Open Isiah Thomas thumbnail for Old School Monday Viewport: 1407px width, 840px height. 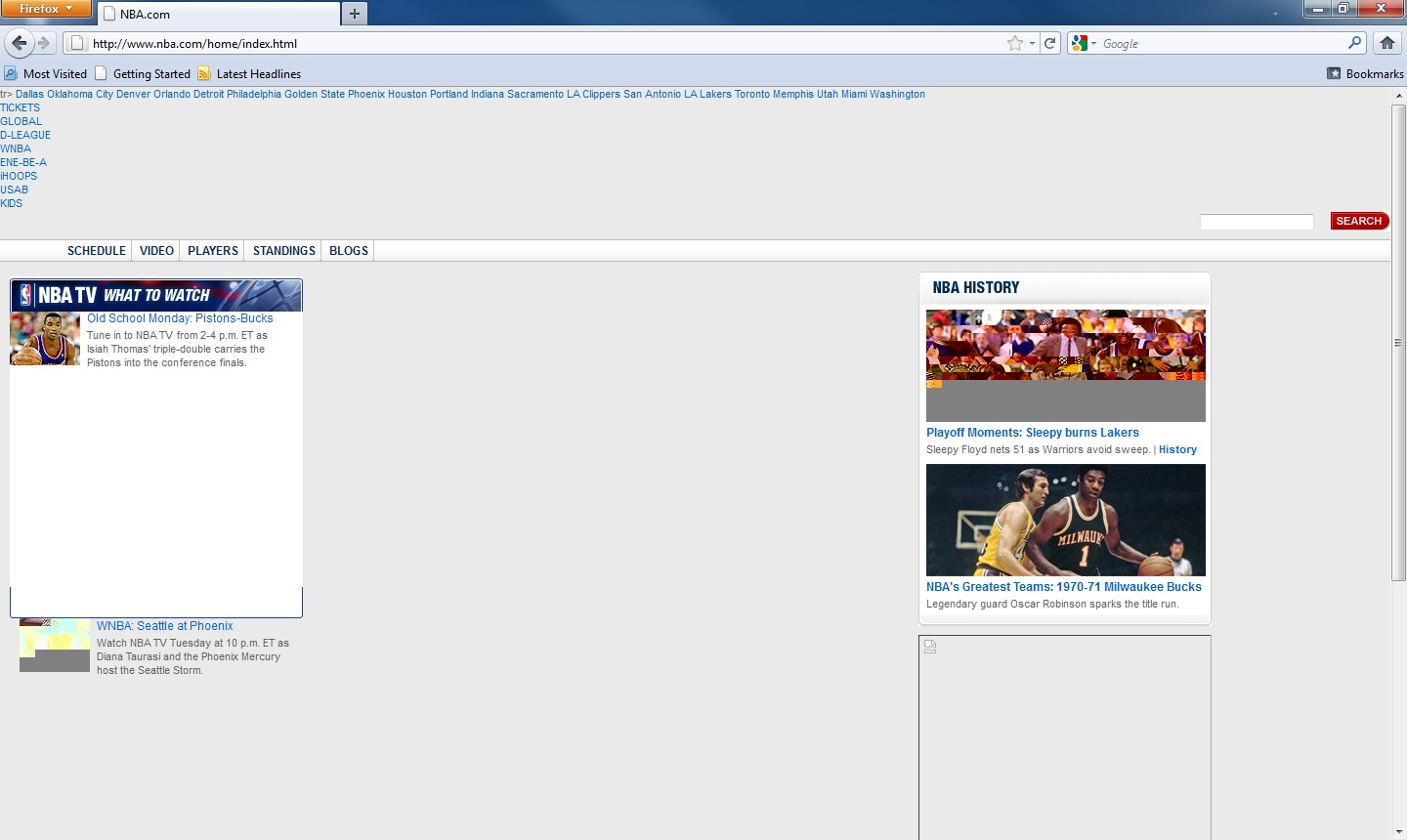coord(45,338)
